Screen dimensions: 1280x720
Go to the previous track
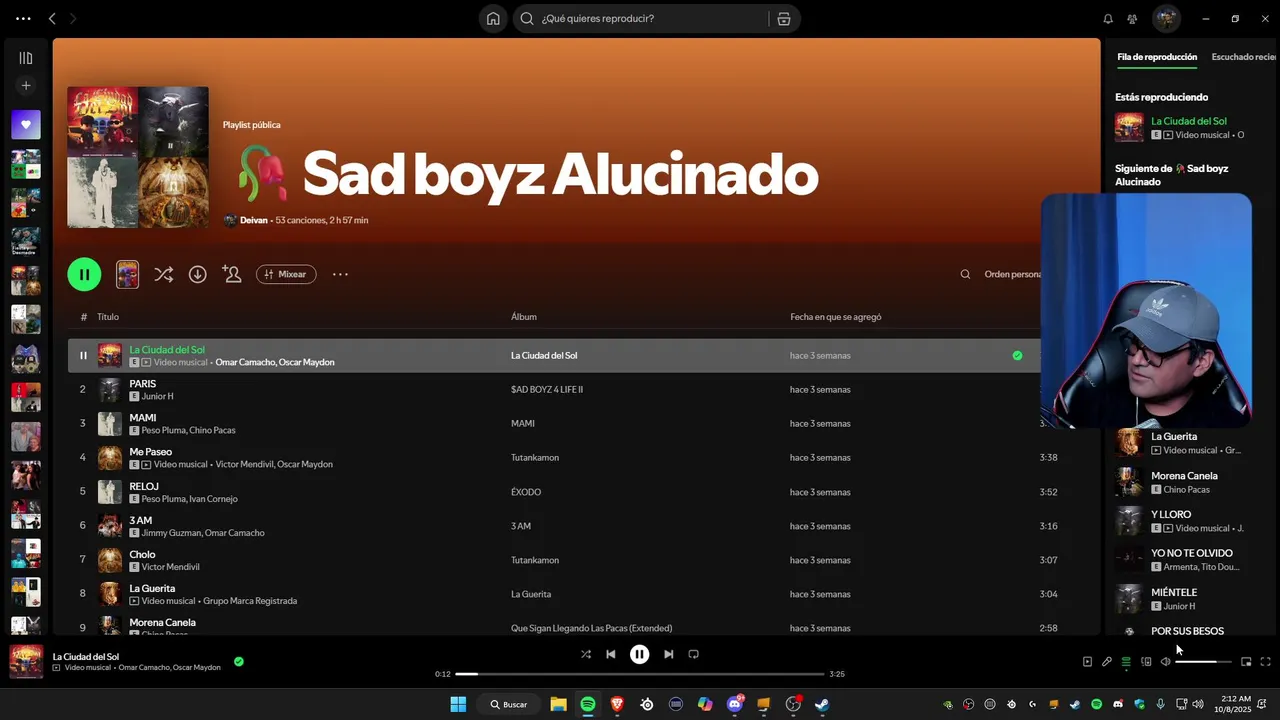pos(611,654)
